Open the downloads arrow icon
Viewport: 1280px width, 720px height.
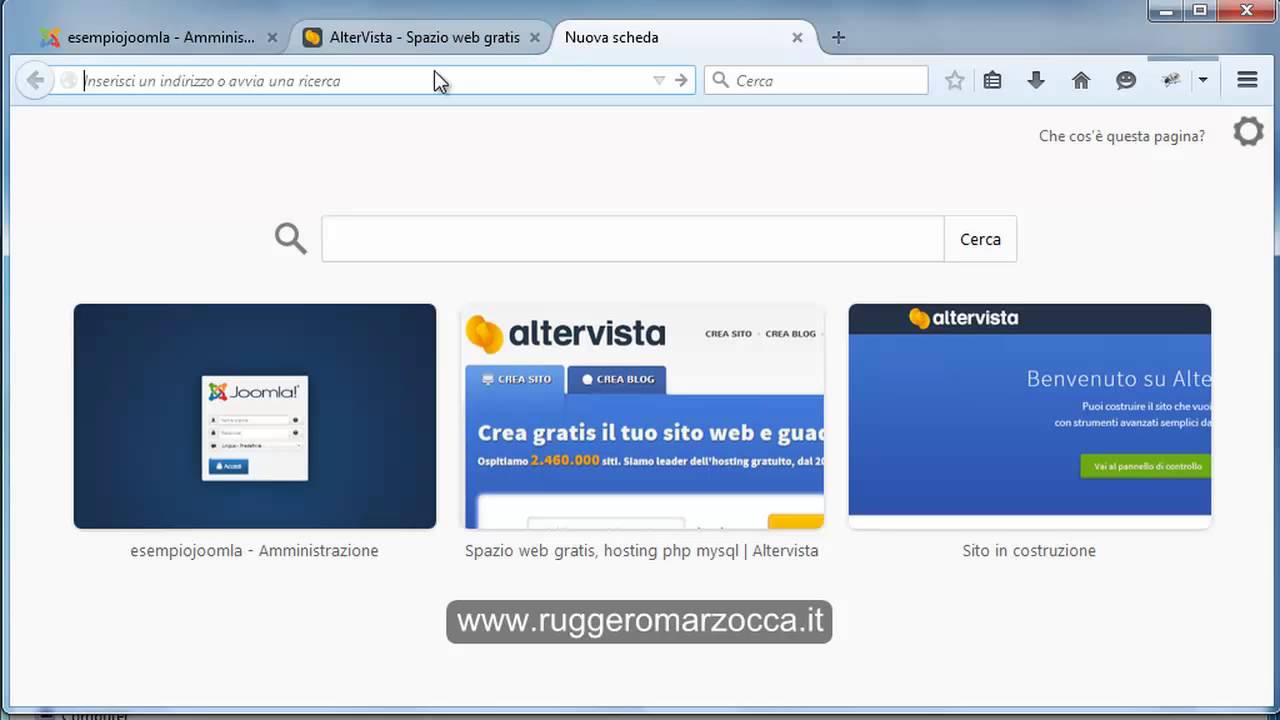(x=1036, y=81)
